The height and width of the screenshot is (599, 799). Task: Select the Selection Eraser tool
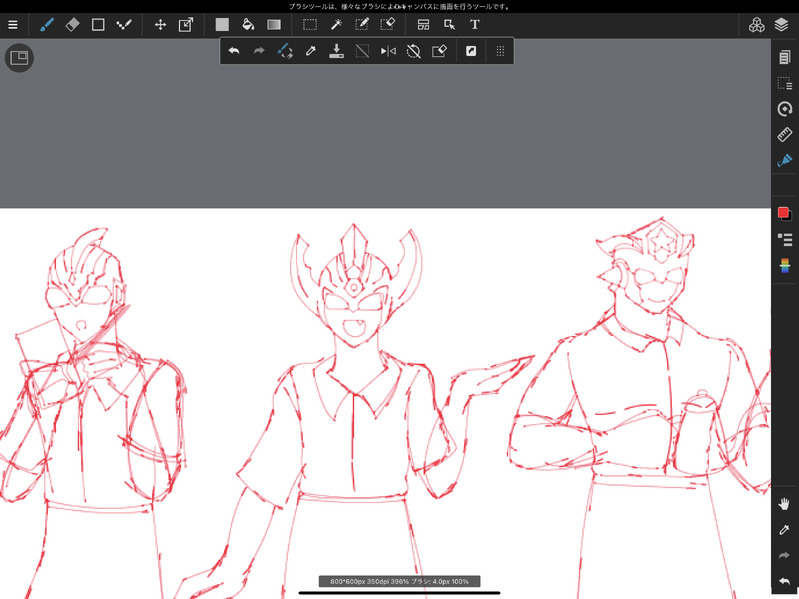(388, 24)
